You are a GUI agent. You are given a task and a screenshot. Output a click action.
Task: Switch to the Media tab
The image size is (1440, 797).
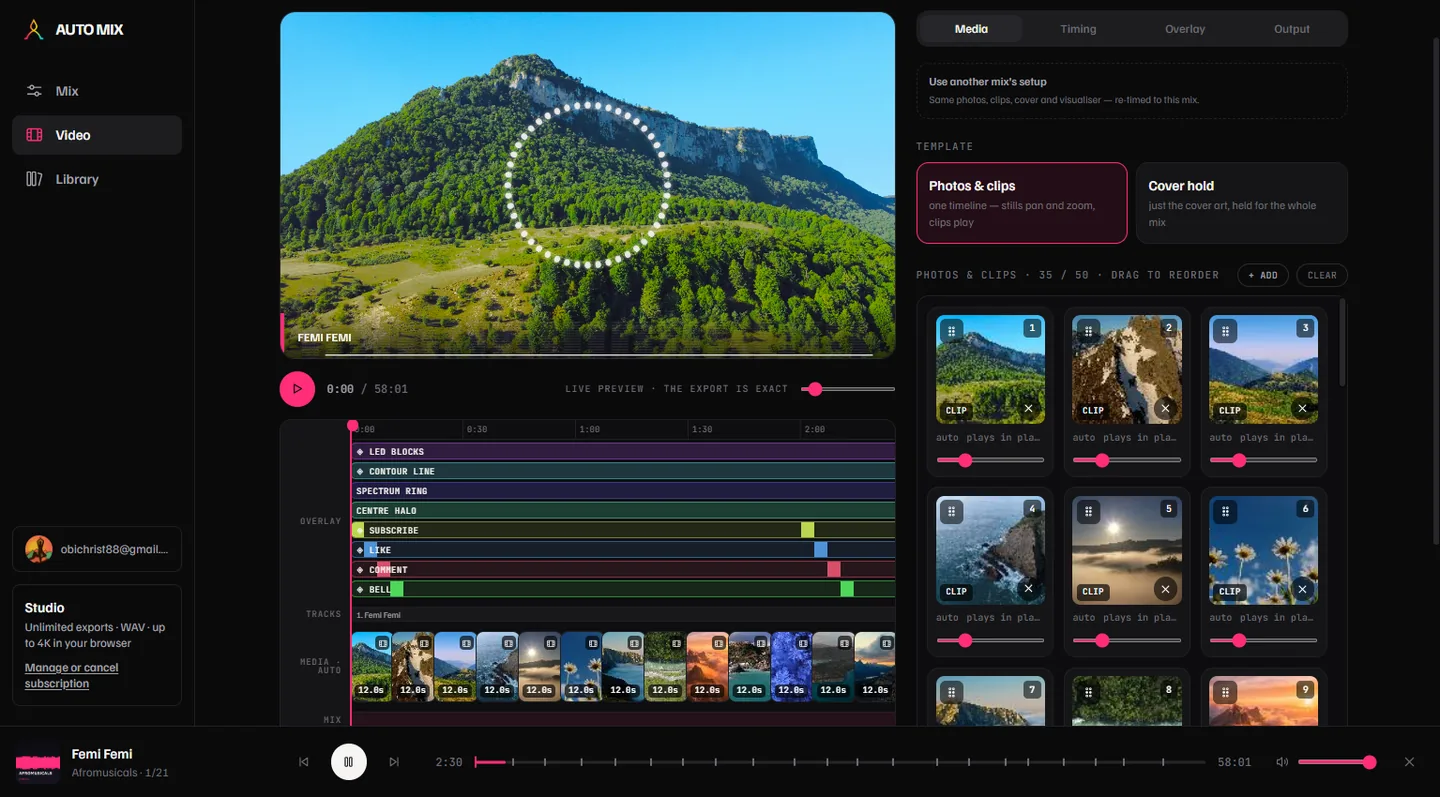point(971,29)
